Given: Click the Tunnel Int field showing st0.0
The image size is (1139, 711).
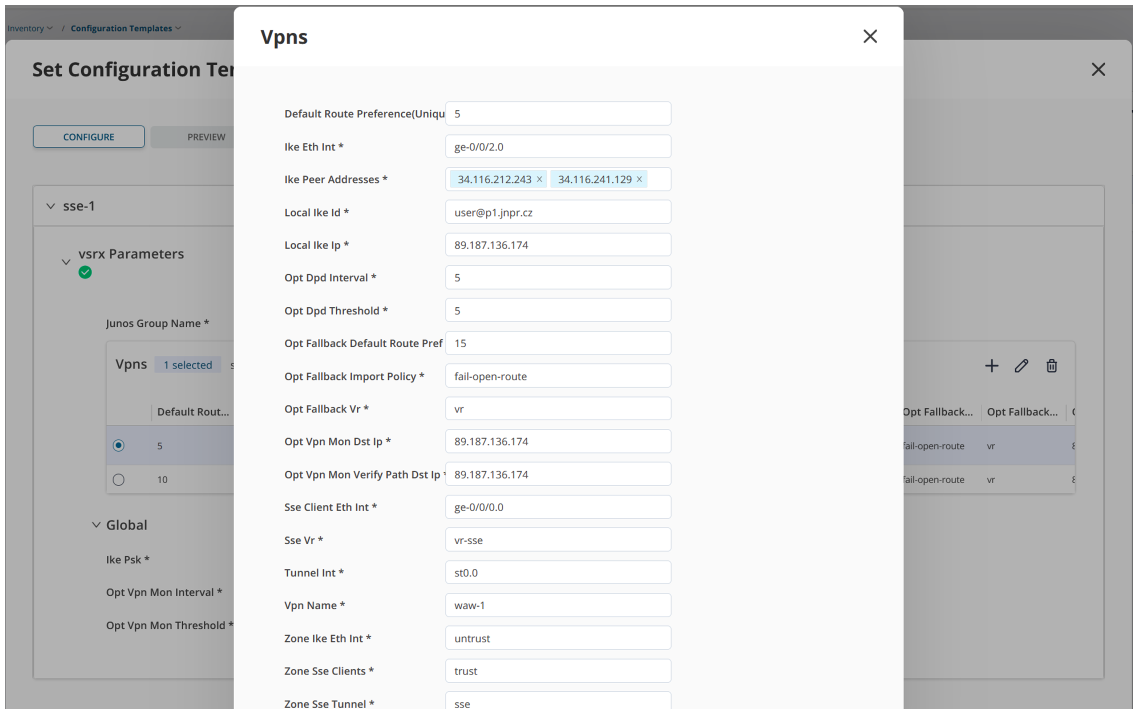Looking at the screenshot, I should tap(558, 572).
